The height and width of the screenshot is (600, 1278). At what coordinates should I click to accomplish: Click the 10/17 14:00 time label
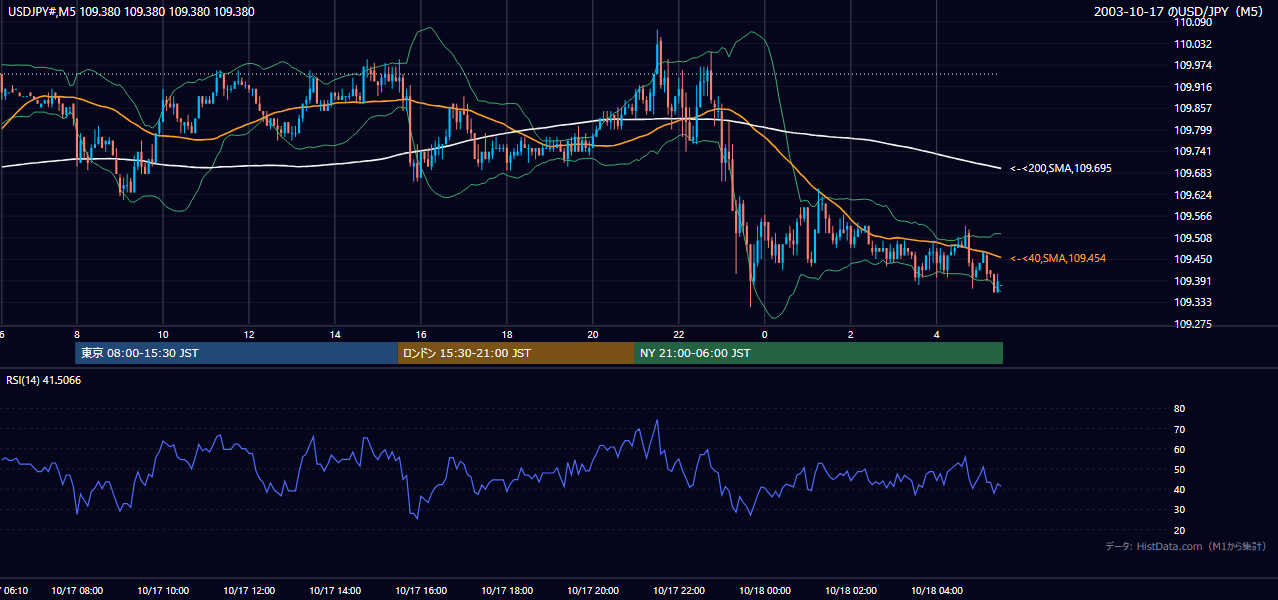click(335, 591)
